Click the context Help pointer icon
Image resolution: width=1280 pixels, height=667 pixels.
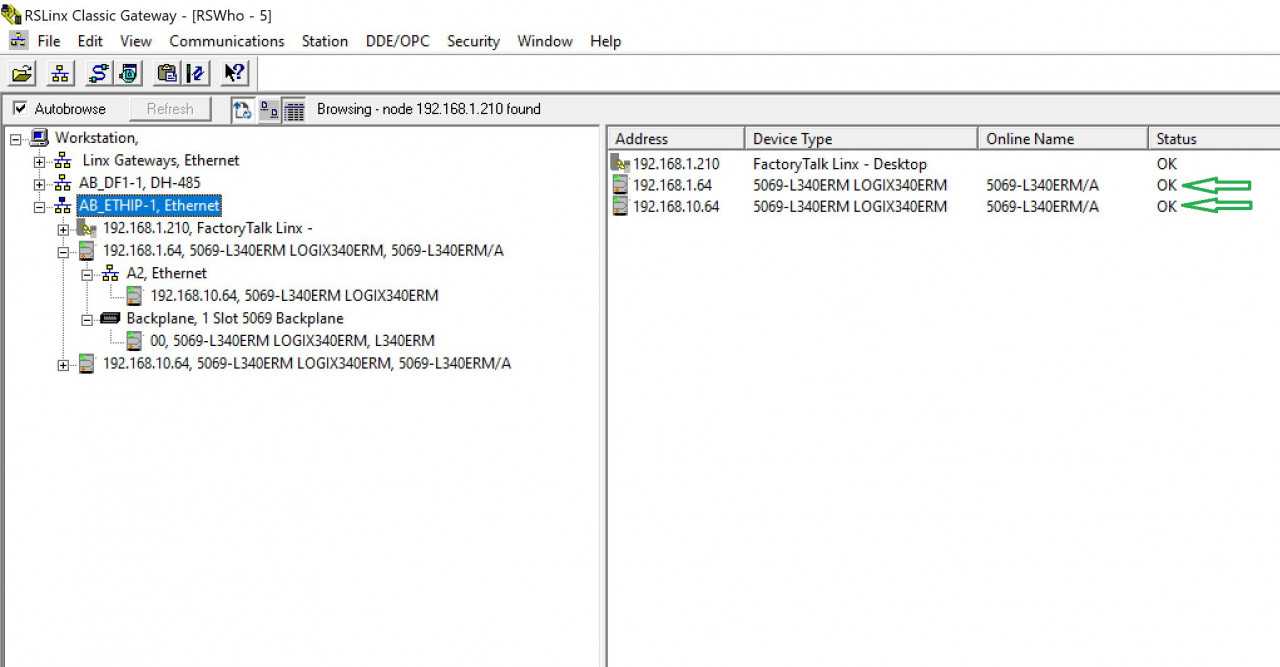(234, 73)
